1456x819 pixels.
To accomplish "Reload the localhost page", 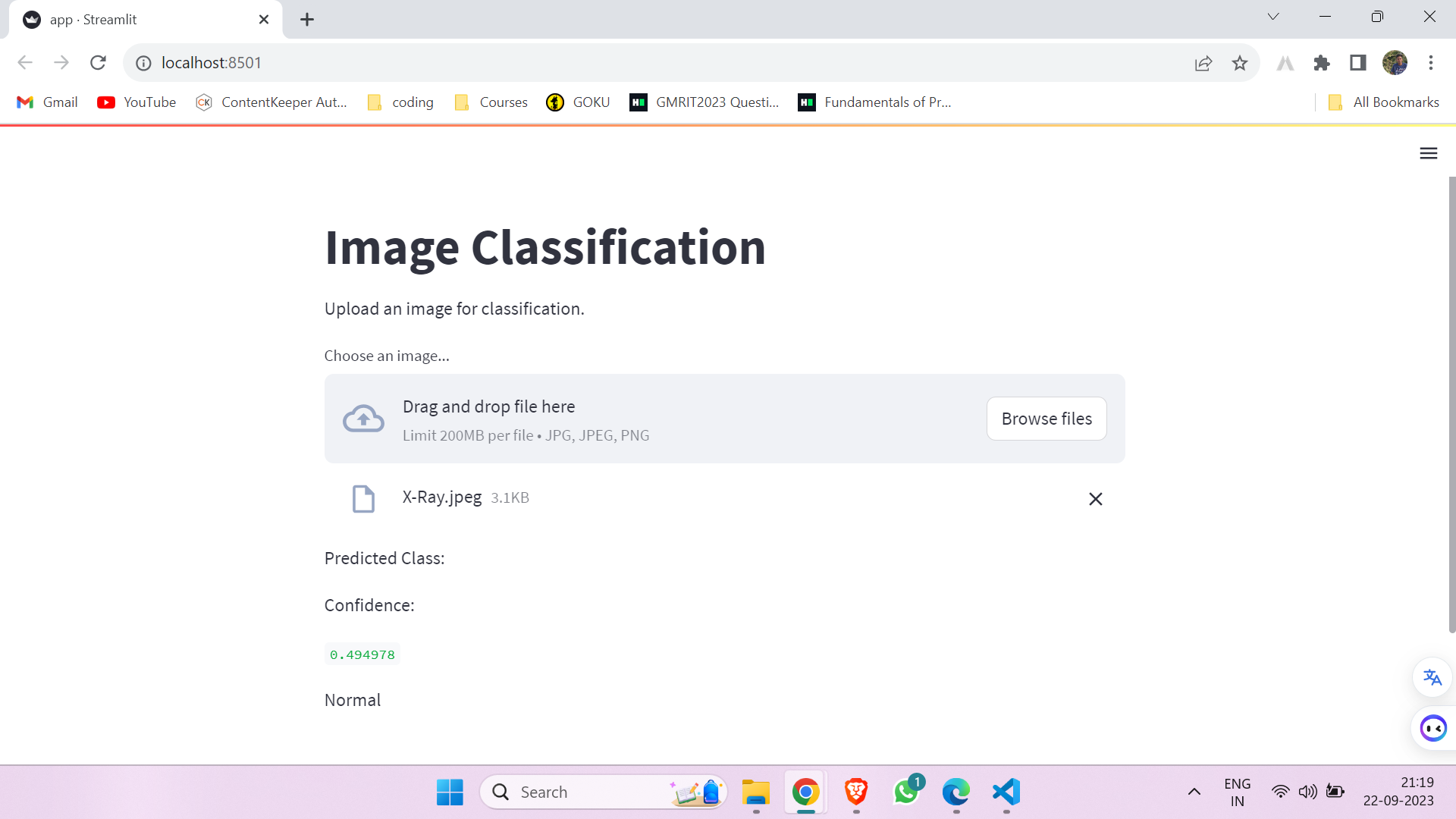I will coord(98,63).
